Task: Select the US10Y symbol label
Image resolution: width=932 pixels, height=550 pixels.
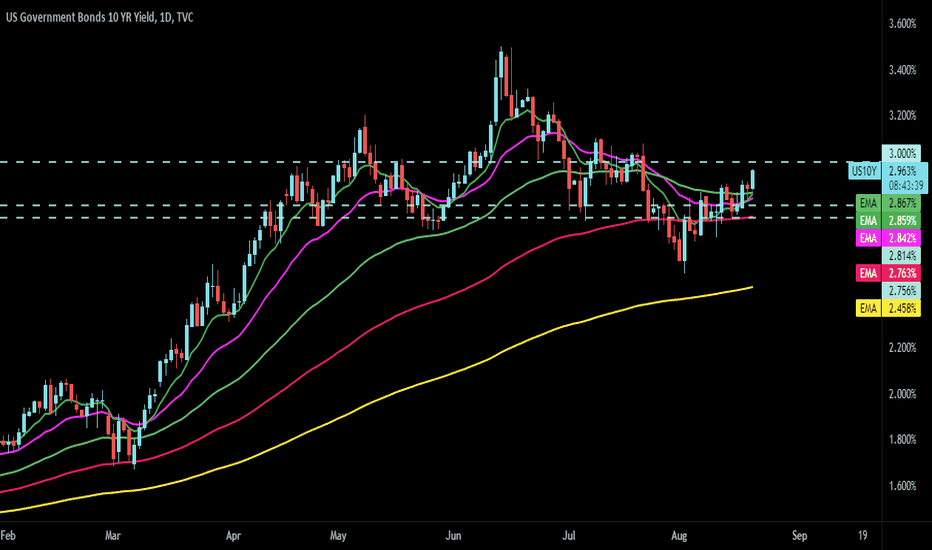Action: (864, 171)
